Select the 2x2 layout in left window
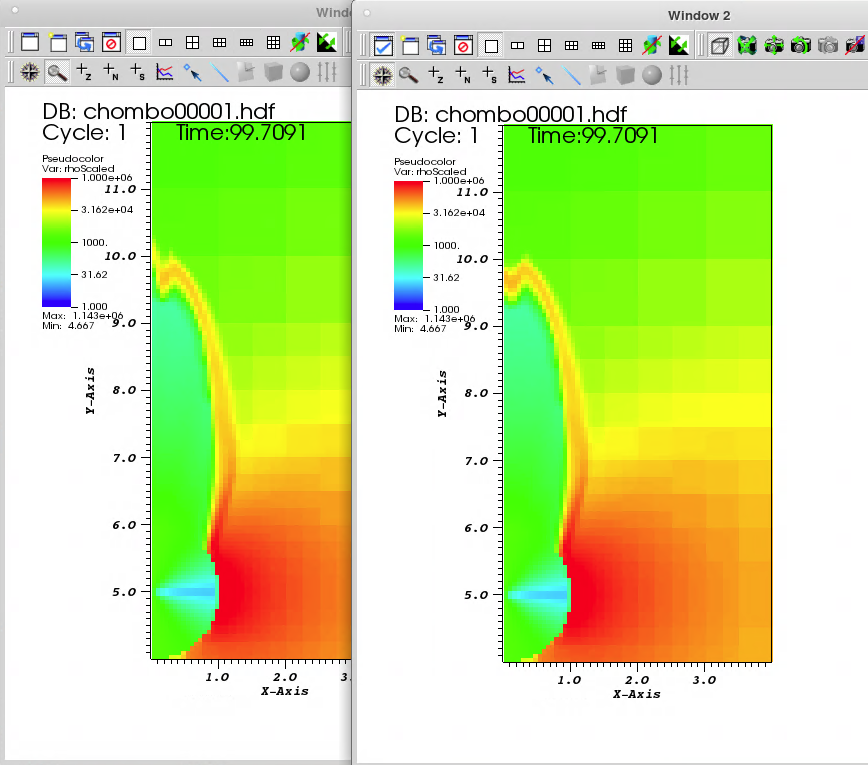 coord(192,42)
